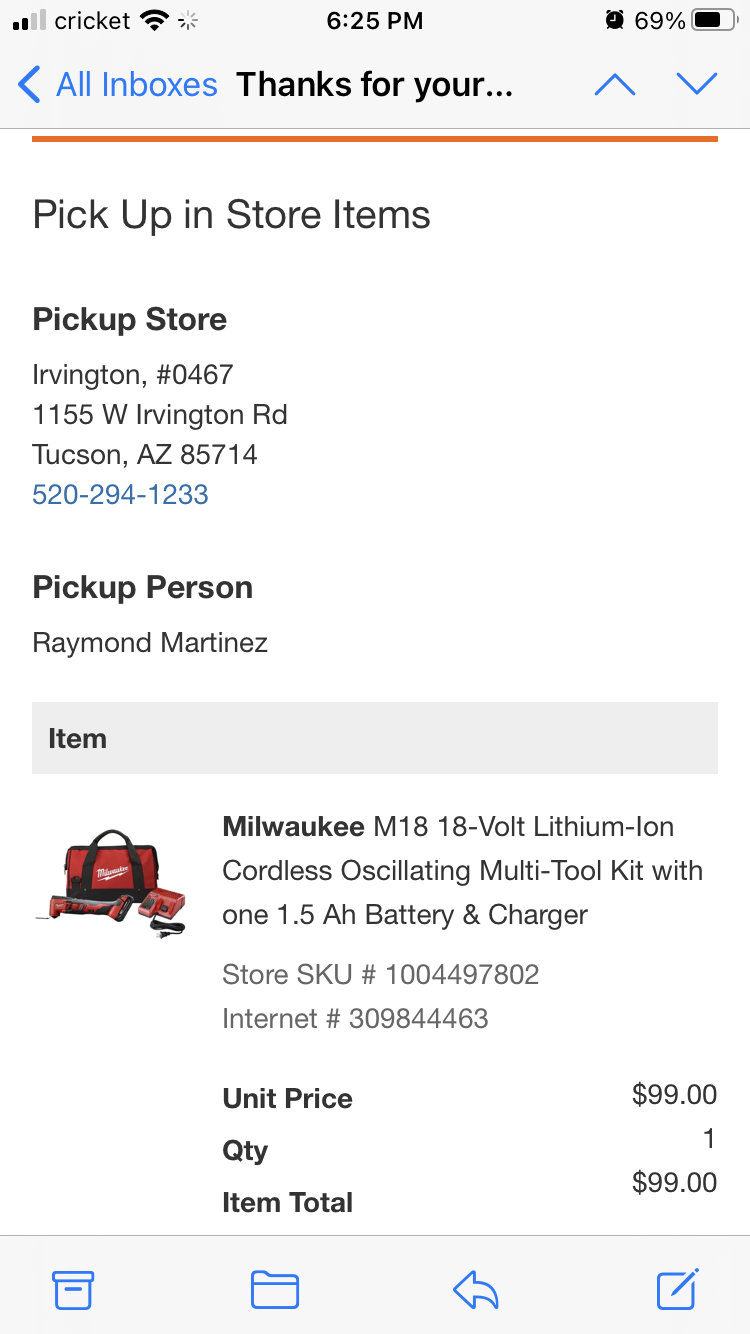Tap the reply arrow icon

point(475,1290)
